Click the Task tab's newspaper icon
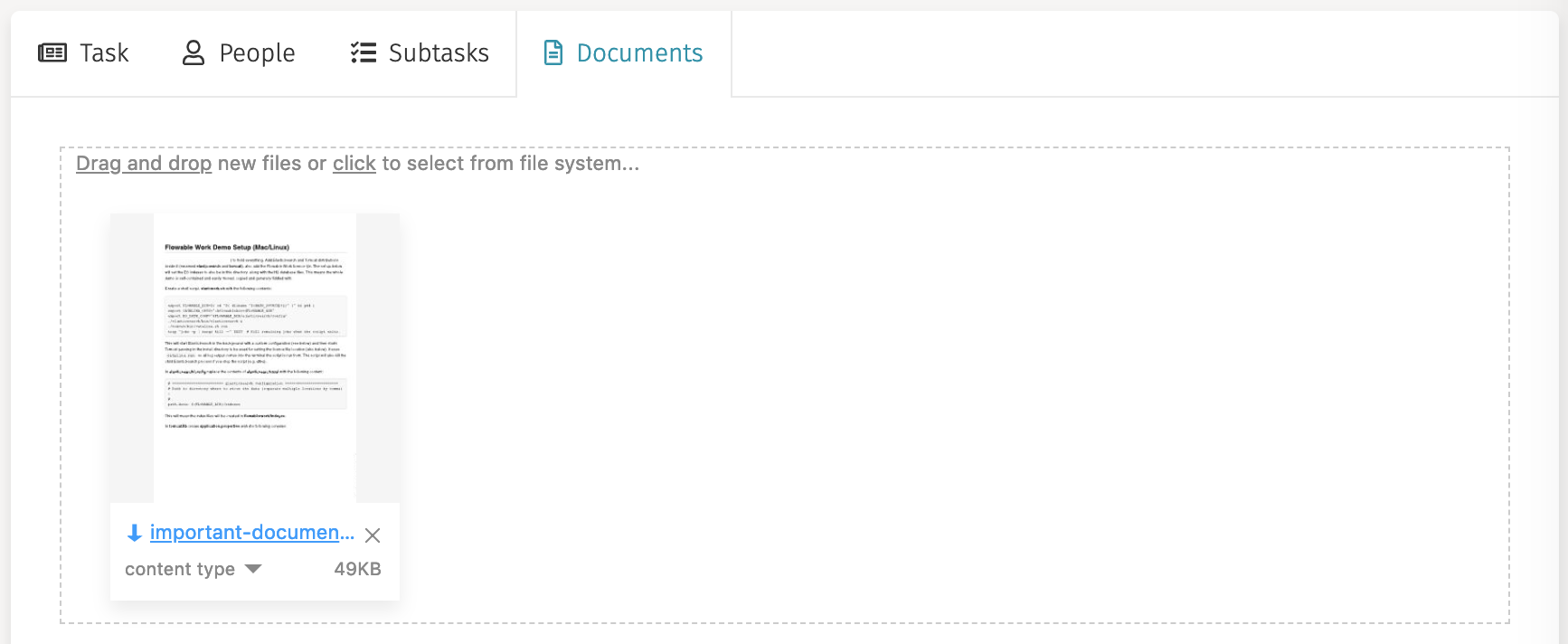Screen dimensions: 1568x644 (53, 52)
